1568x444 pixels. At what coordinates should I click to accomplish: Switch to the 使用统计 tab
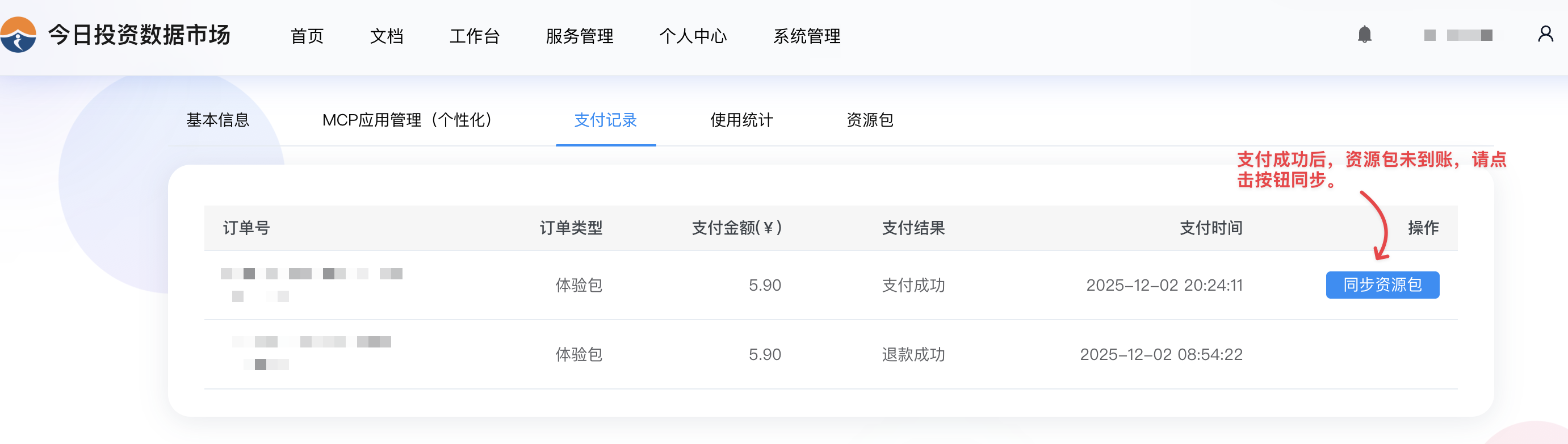click(x=741, y=120)
